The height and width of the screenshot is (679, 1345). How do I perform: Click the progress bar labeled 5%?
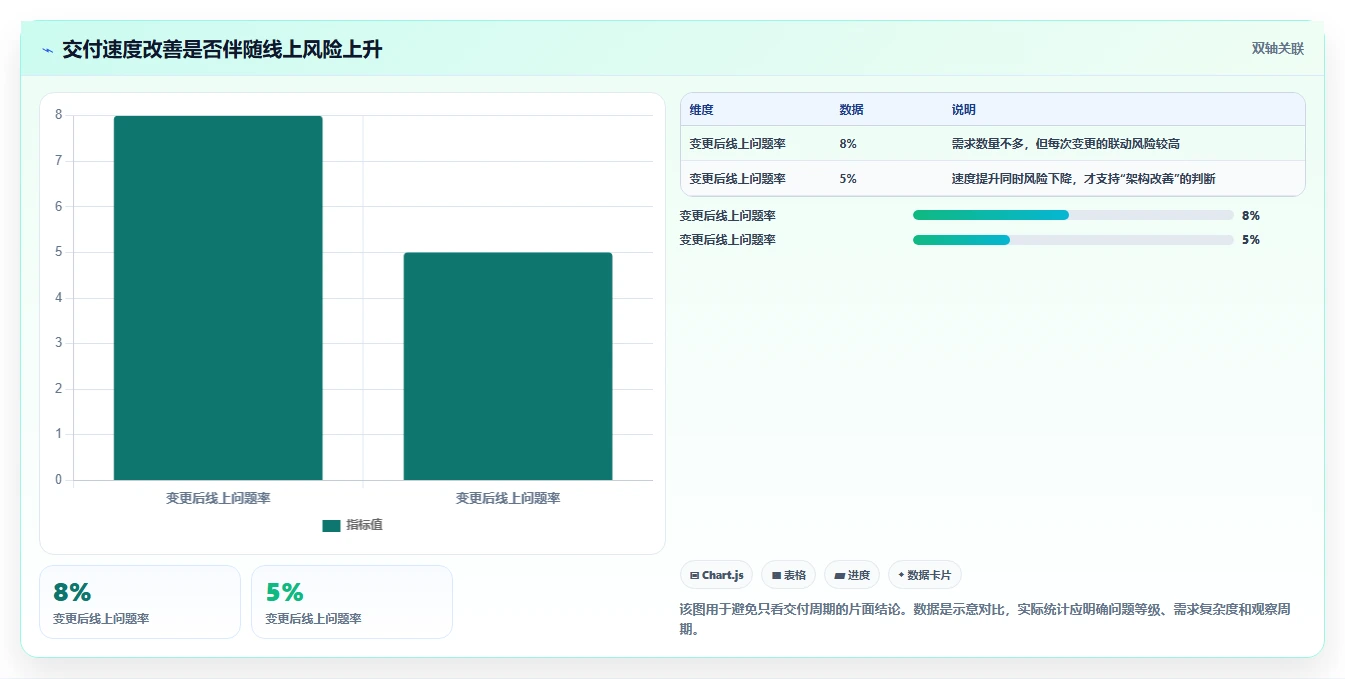point(1073,240)
